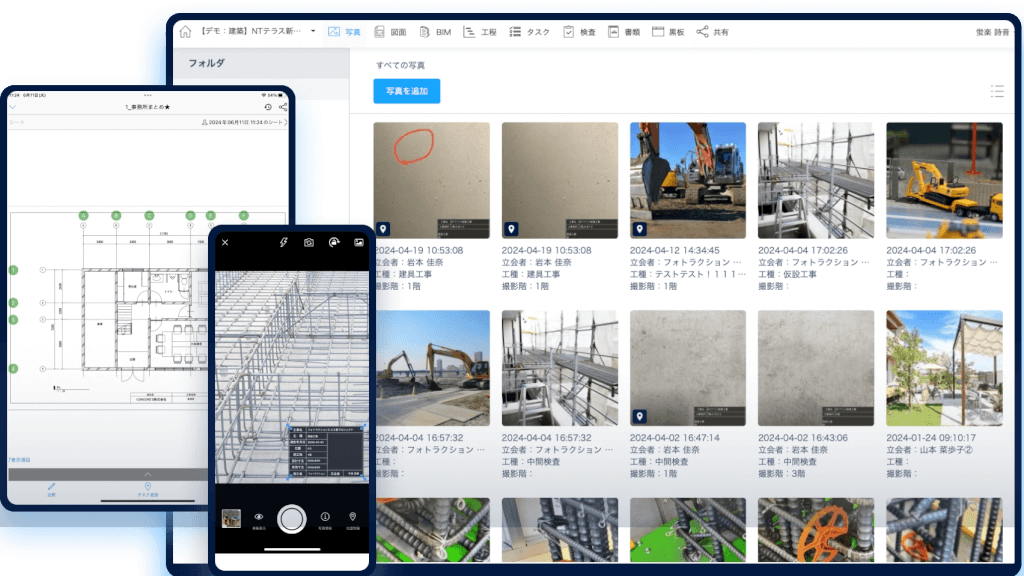Toggle the eye visibility icon in camera
This screenshot has width=1024, height=576.
tap(258, 516)
